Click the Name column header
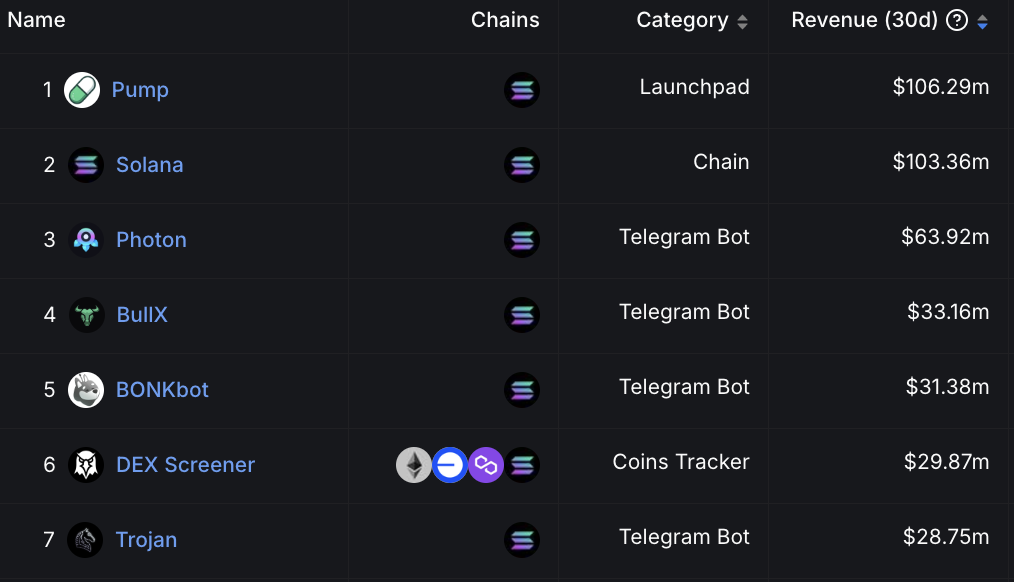Viewport: 1014px width, 582px height. pos(37,21)
